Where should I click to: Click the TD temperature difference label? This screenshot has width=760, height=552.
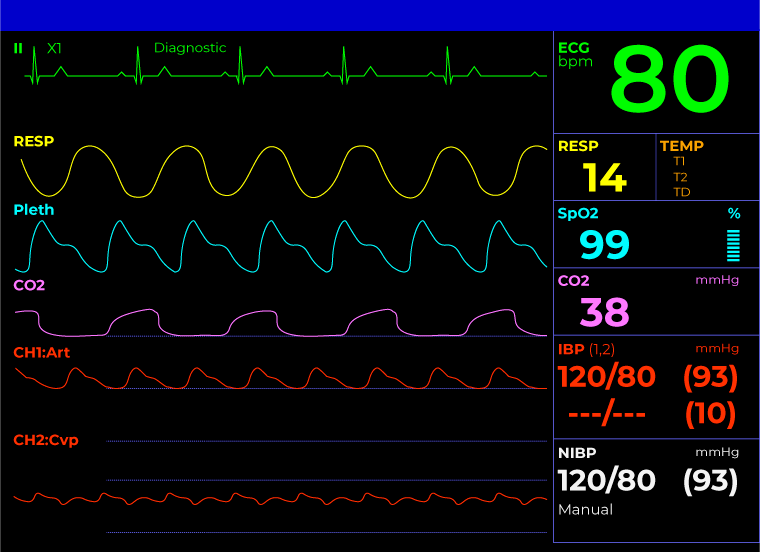[681, 192]
